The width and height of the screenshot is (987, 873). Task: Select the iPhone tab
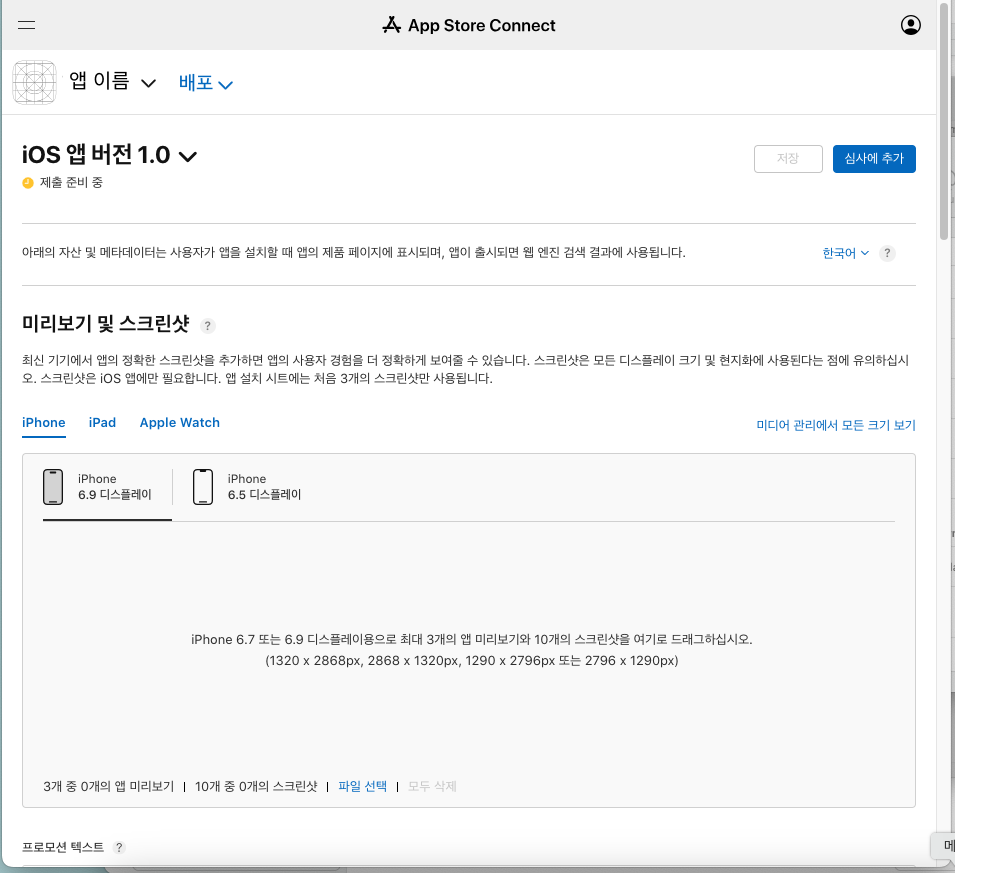(43, 423)
